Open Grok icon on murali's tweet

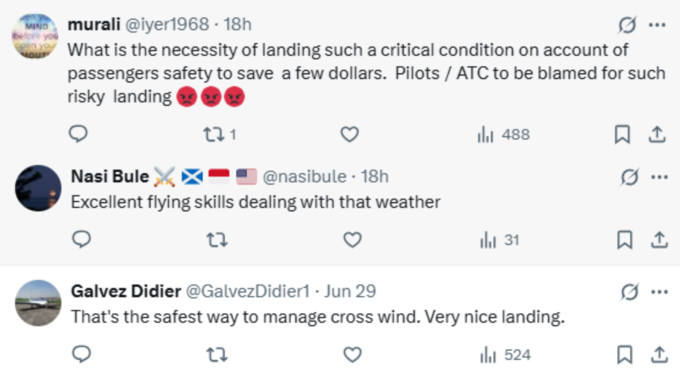pyautogui.click(x=627, y=25)
